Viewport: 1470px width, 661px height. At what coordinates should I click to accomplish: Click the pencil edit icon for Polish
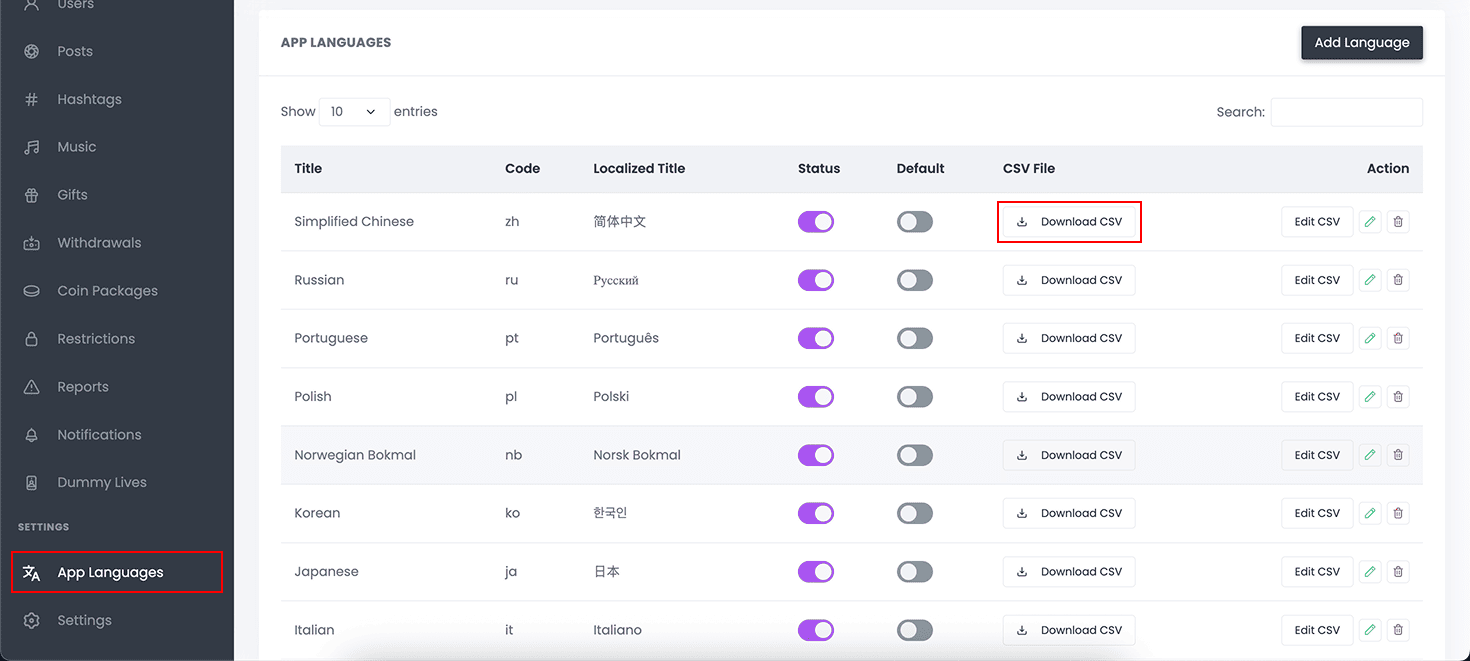[x=1370, y=397]
